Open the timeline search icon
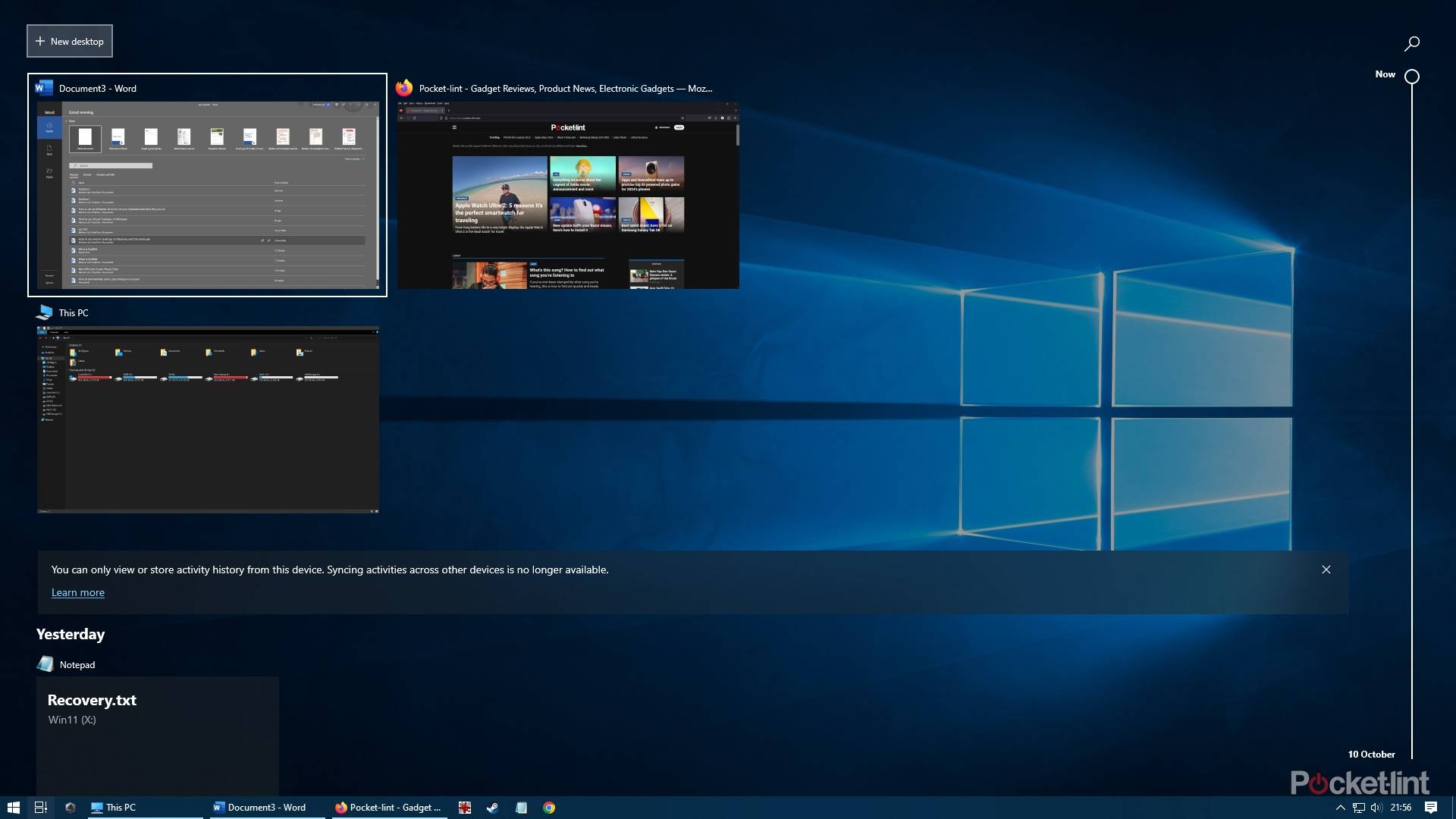This screenshot has height=819, width=1456. 1411,43
